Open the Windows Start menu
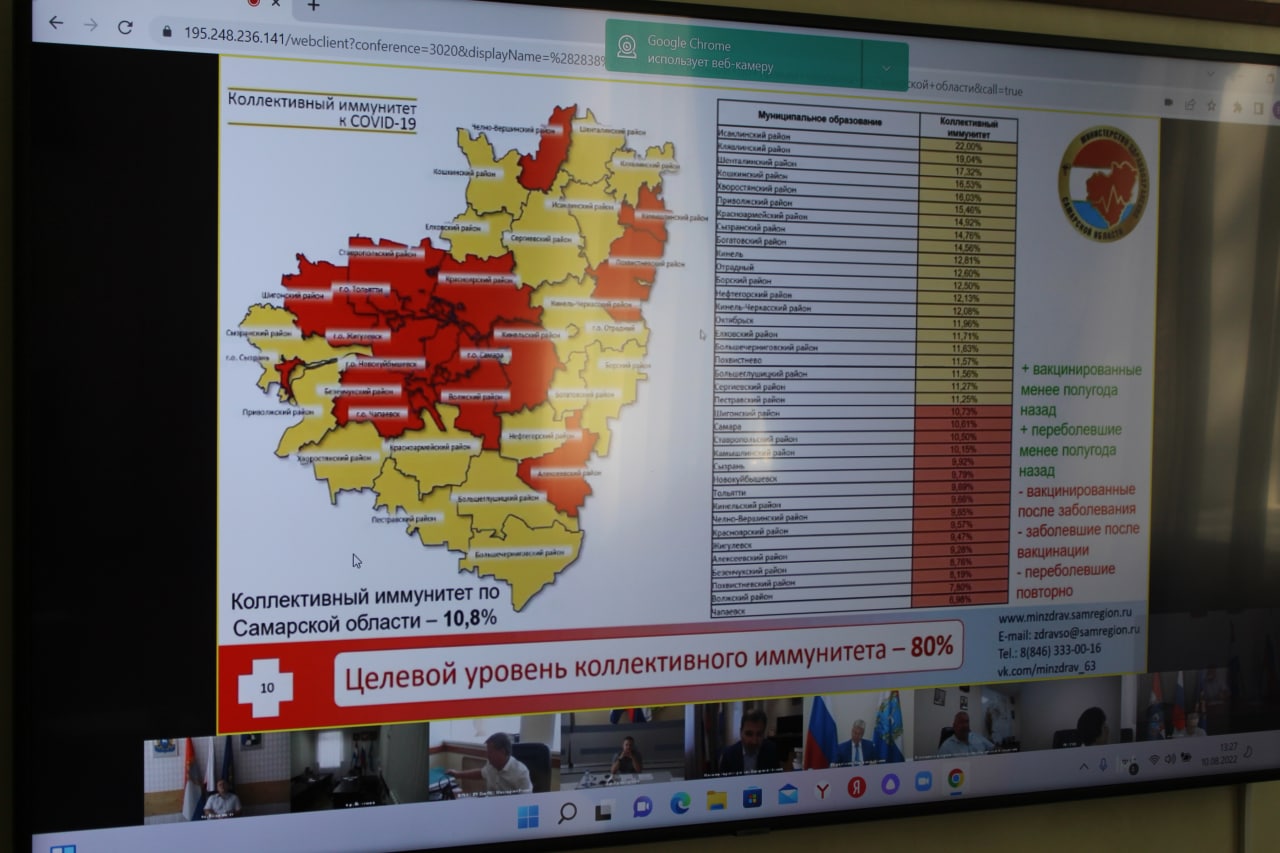This screenshot has height=853, width=1280. coord(528,817)
